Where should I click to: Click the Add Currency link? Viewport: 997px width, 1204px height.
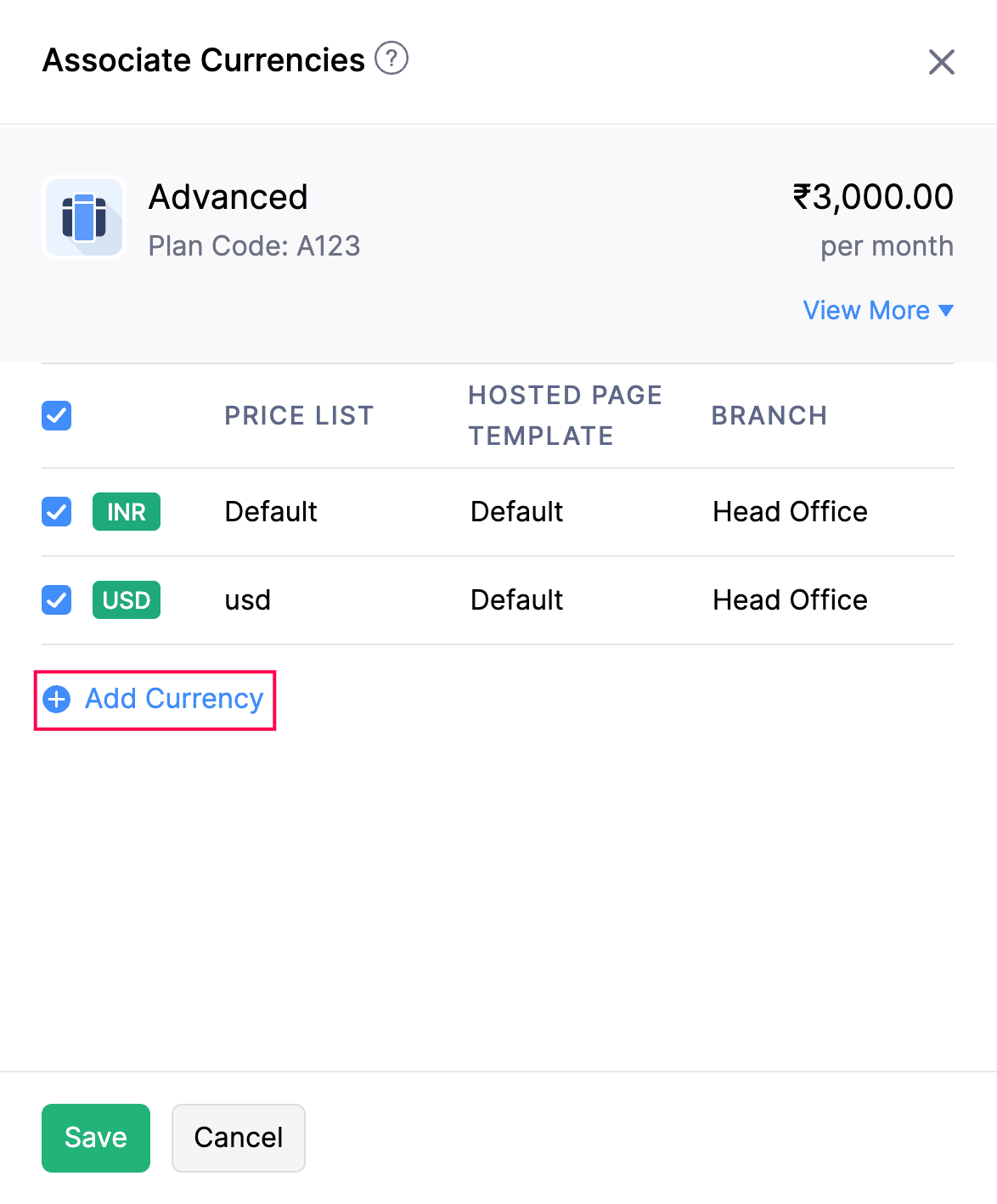coord(174,699)
